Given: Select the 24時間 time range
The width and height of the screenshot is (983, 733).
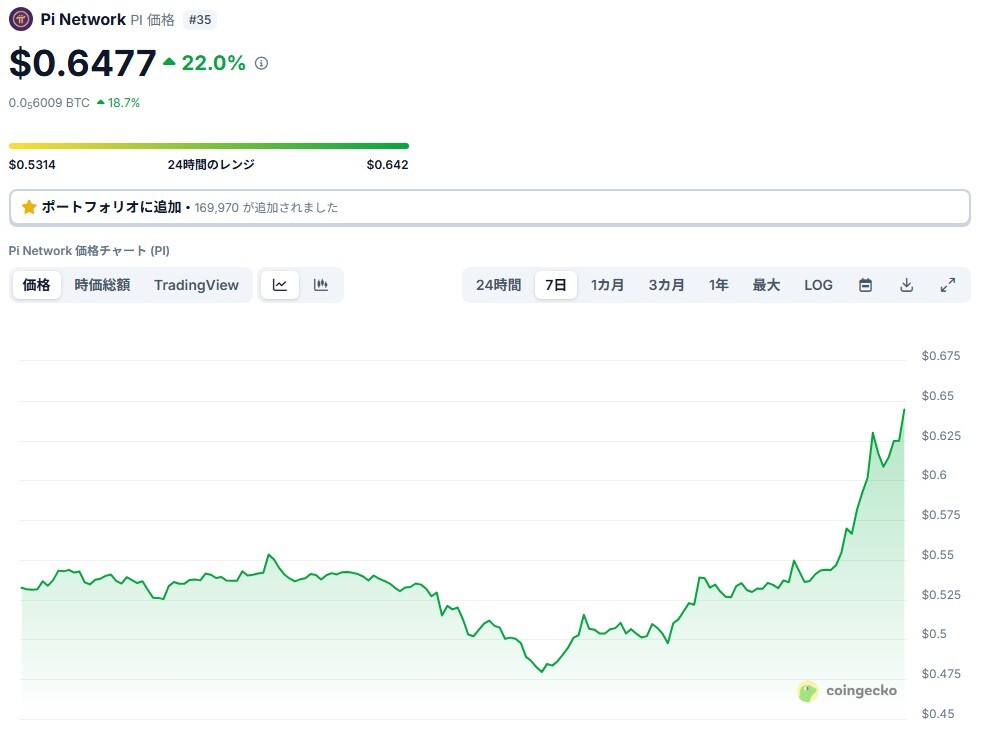Looking at the screenshot, I should point(498,285).
